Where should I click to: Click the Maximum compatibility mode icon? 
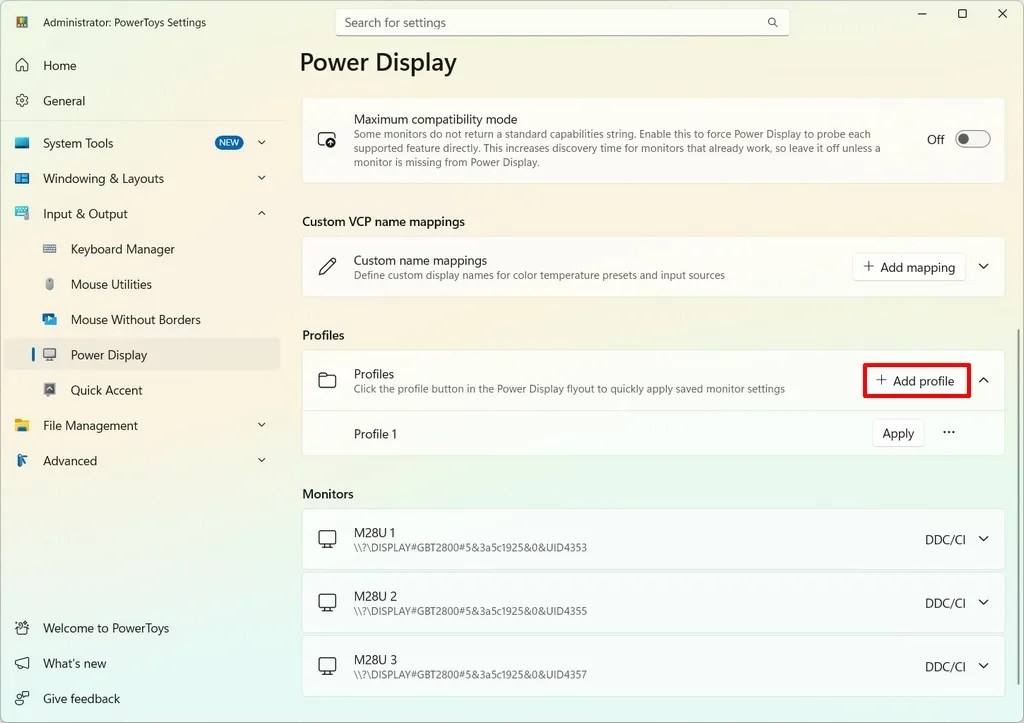(x=327, y=140)
